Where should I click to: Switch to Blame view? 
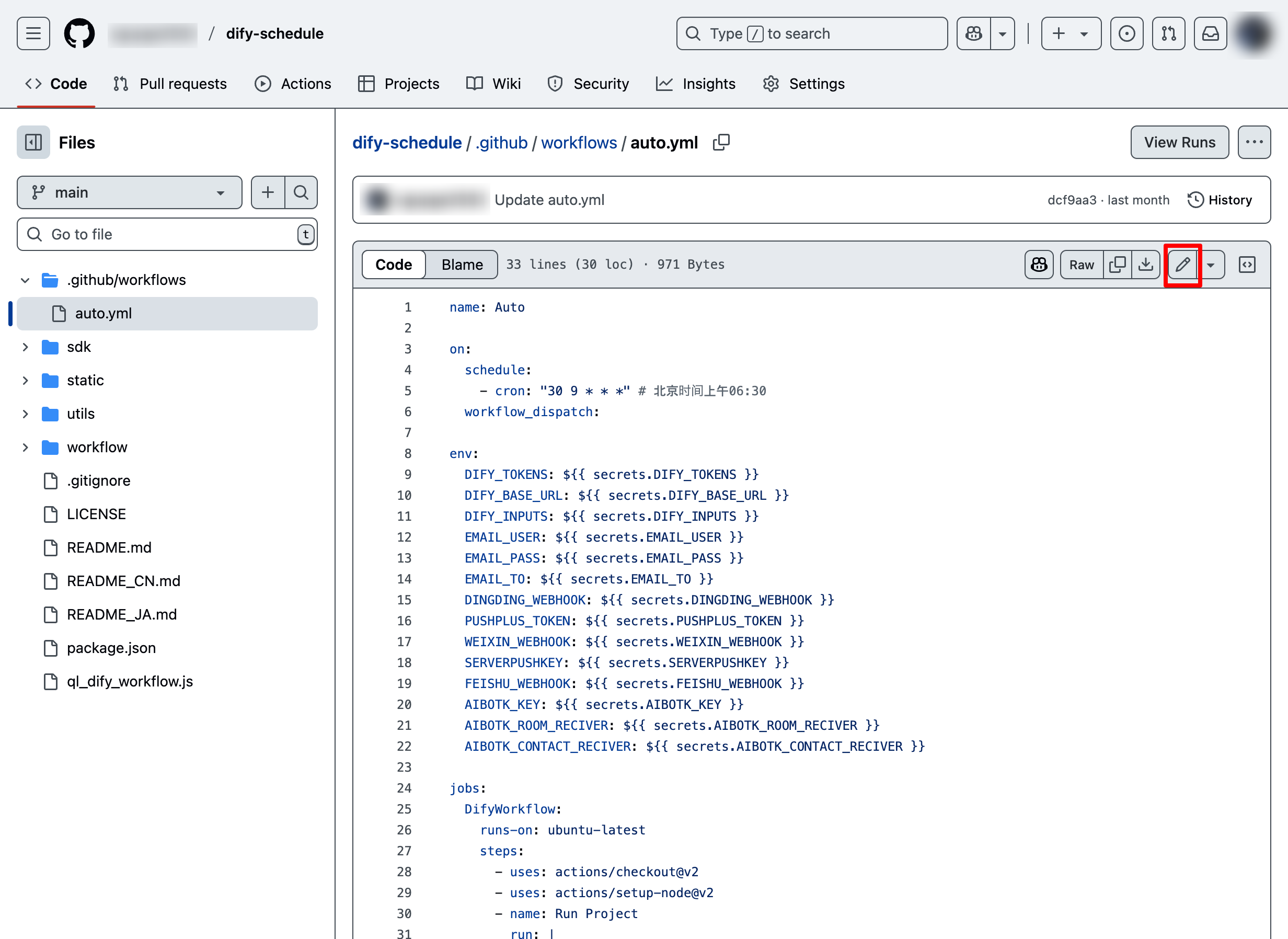point(462,265)
